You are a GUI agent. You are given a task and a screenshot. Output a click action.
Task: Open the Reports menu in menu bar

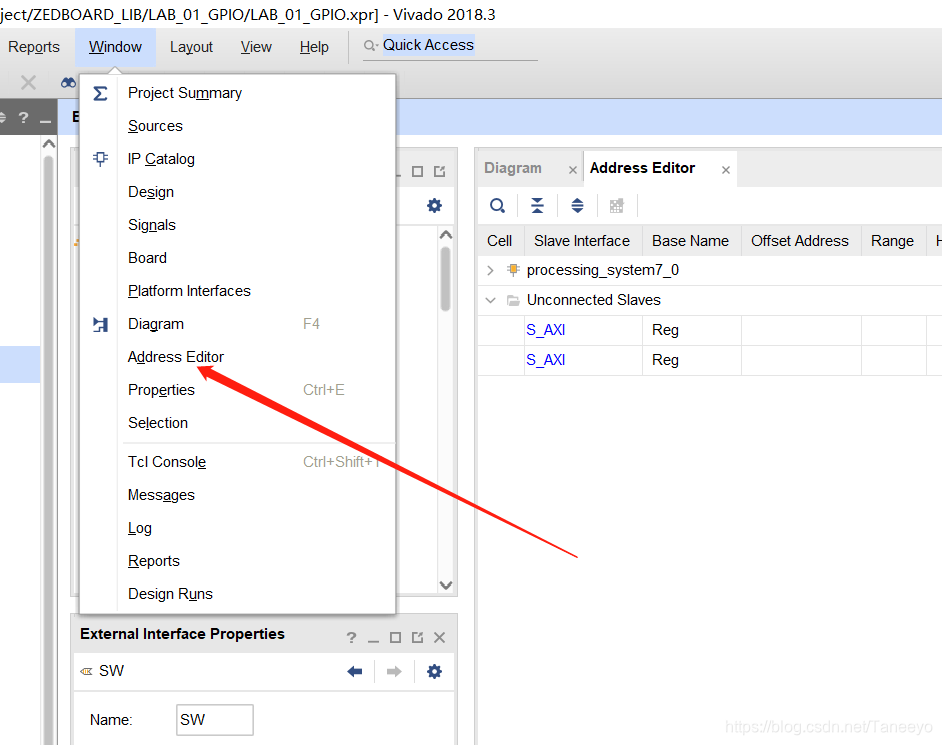pyautogui.click(x=34, y=47)
